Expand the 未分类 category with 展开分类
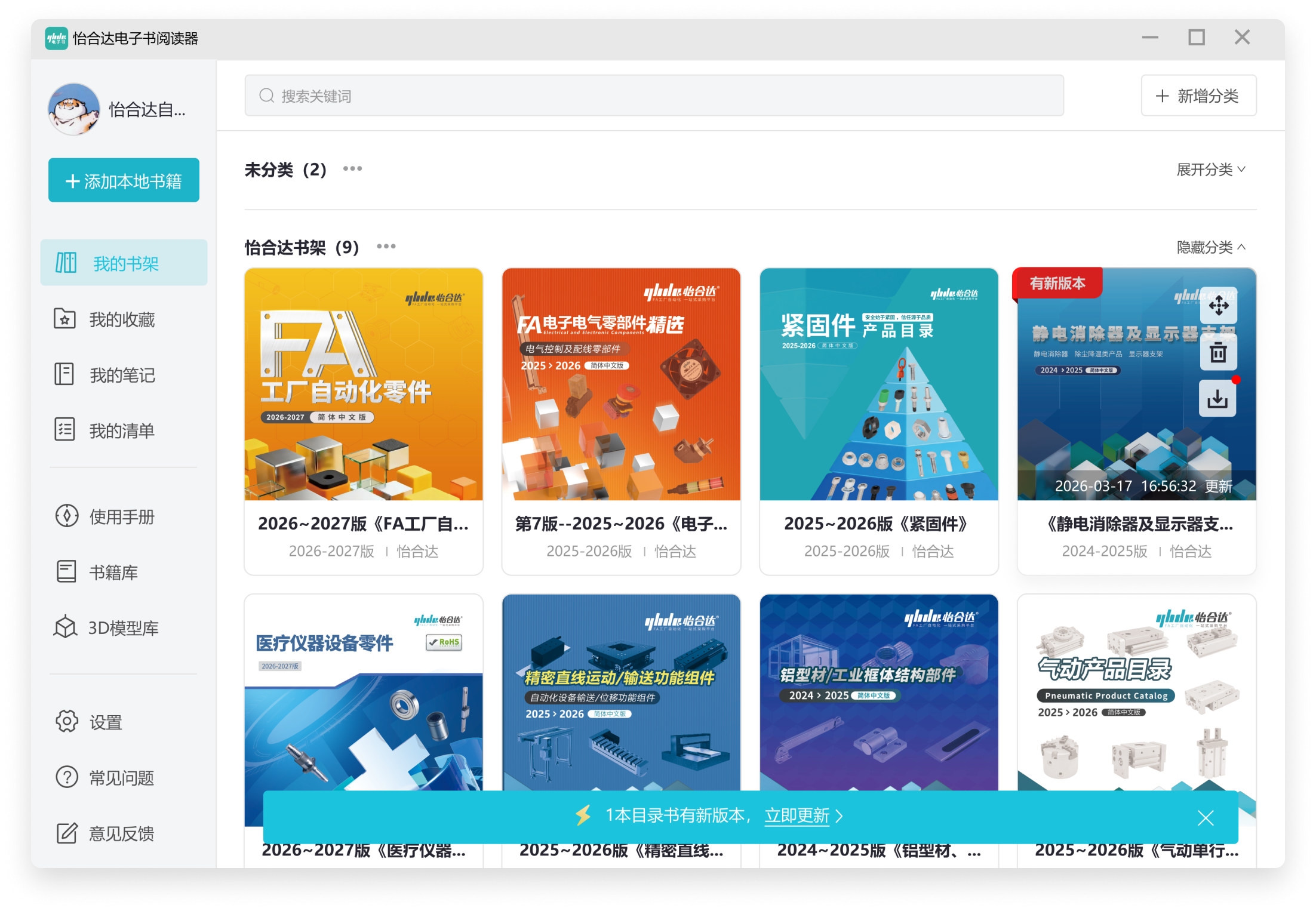 click(1210, 170)
